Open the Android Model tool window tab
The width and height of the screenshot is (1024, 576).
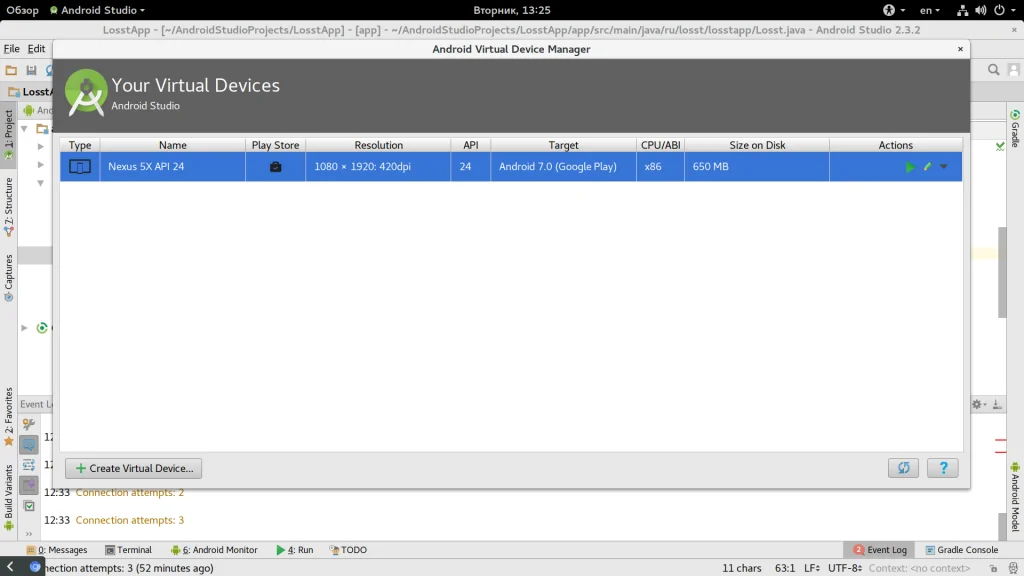click(1015, 496)
